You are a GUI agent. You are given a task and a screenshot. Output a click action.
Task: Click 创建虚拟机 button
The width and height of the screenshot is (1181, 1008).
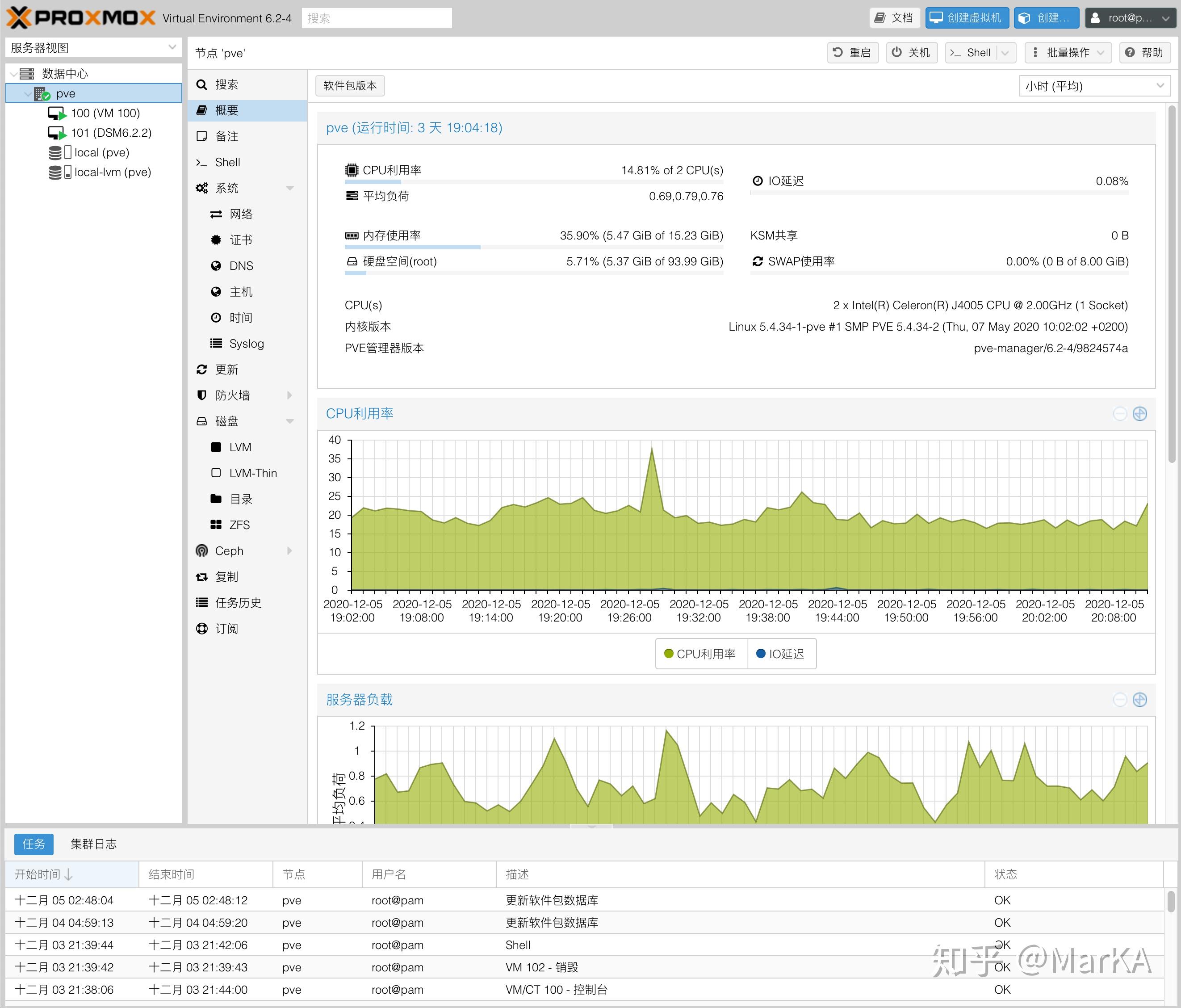(967, 18)
